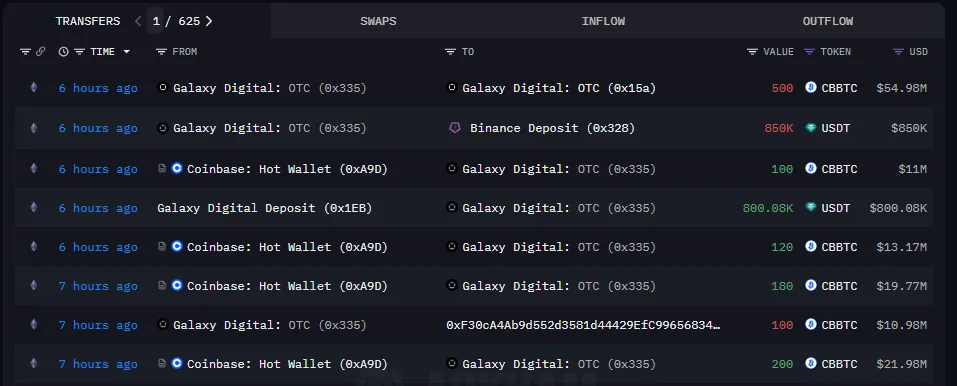The width and height of the screenshot is (957, 386).
Task: Click the Ethereum icon on first row
Action: pyautogui.click(x=34, y=88)
